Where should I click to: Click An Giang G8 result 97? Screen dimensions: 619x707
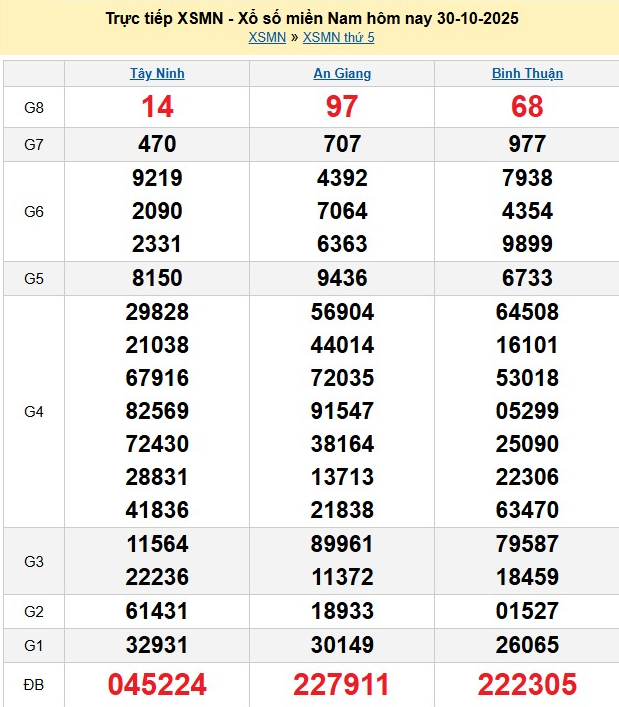[x=342, y=107]
